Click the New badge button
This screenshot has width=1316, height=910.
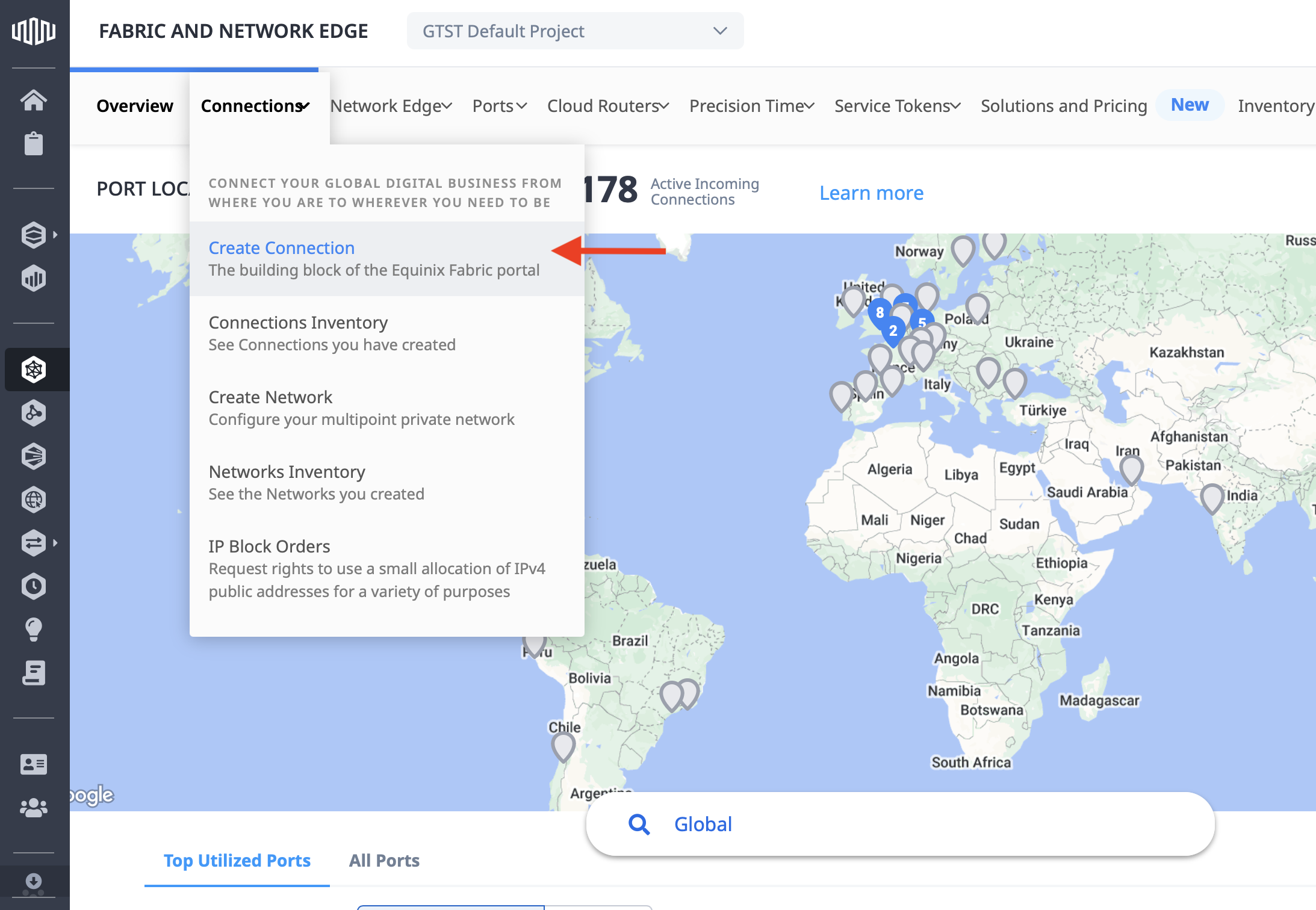(1190, 105)
